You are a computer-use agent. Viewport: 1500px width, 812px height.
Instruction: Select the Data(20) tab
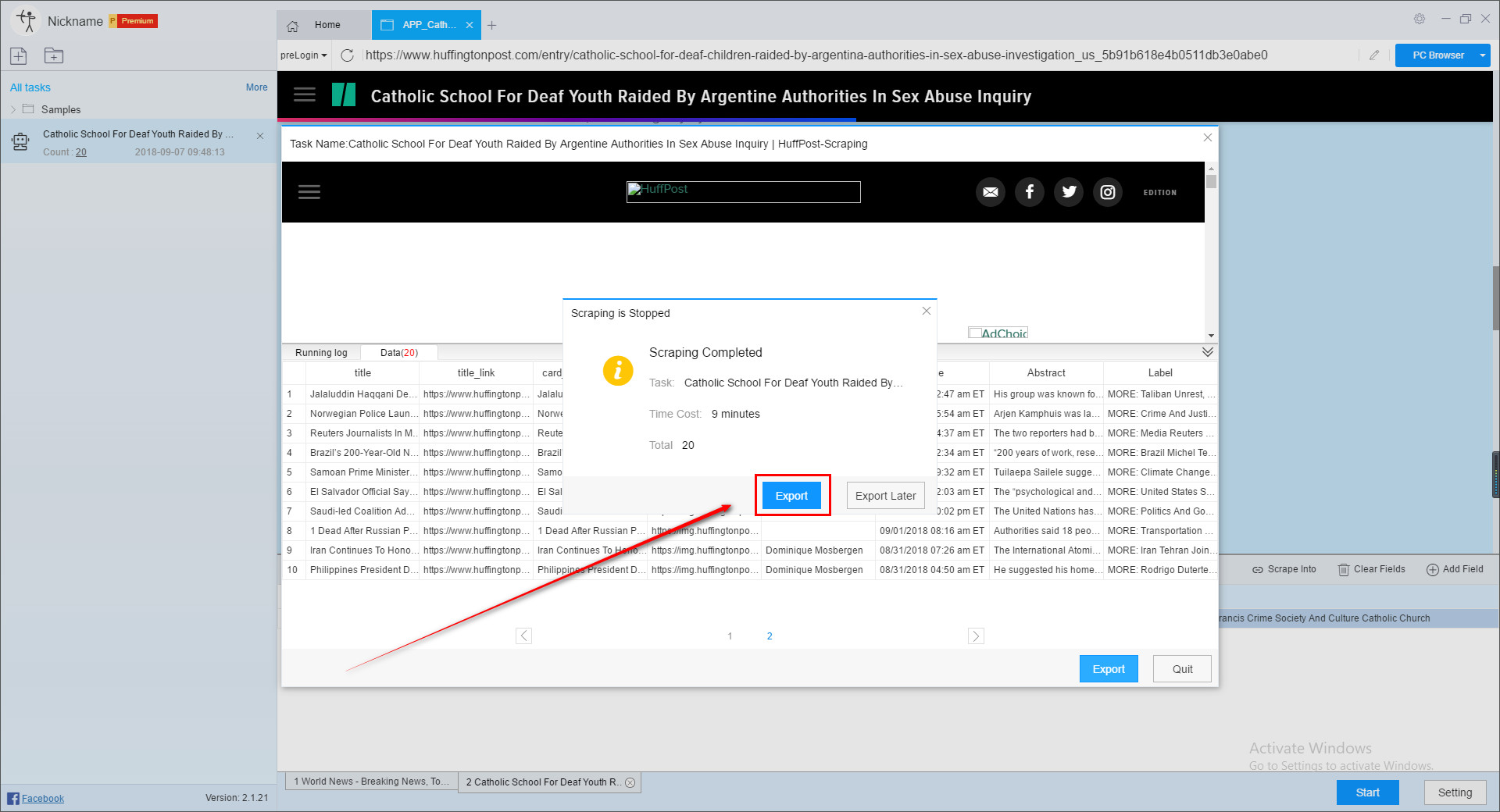[399, 353]
